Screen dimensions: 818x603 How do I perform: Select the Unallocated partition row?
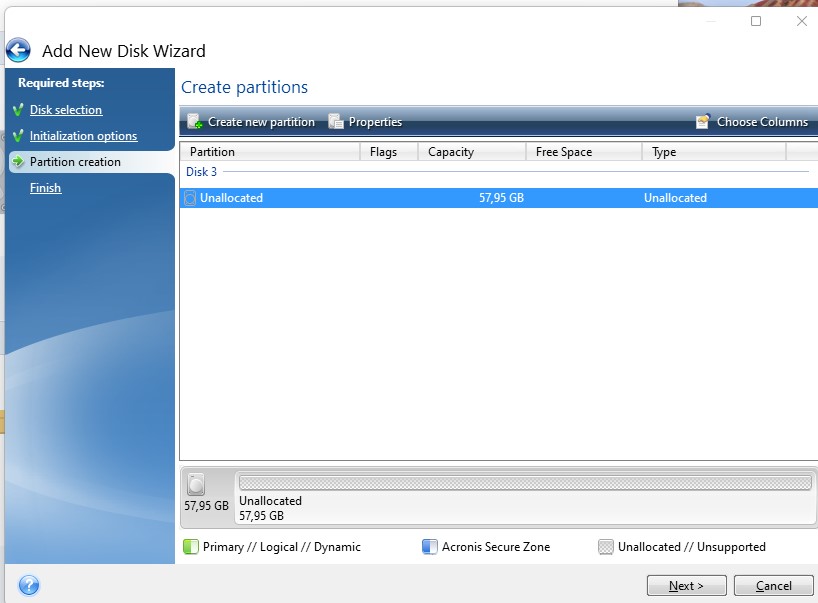coord(499,198)
